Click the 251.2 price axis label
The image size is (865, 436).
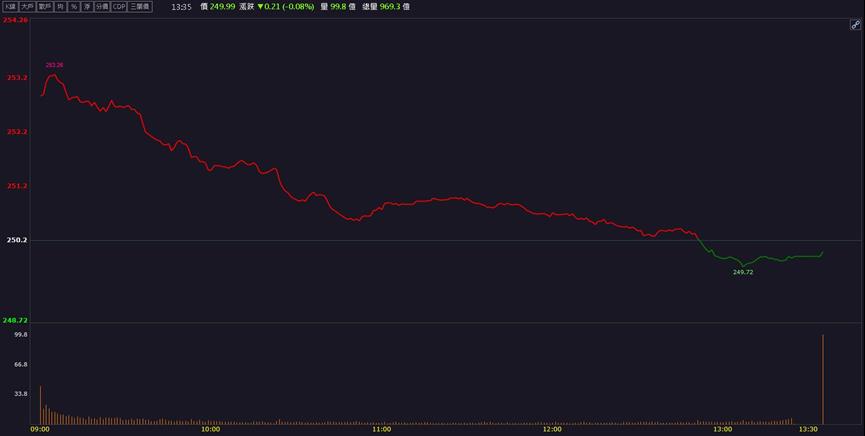point(17,186)
